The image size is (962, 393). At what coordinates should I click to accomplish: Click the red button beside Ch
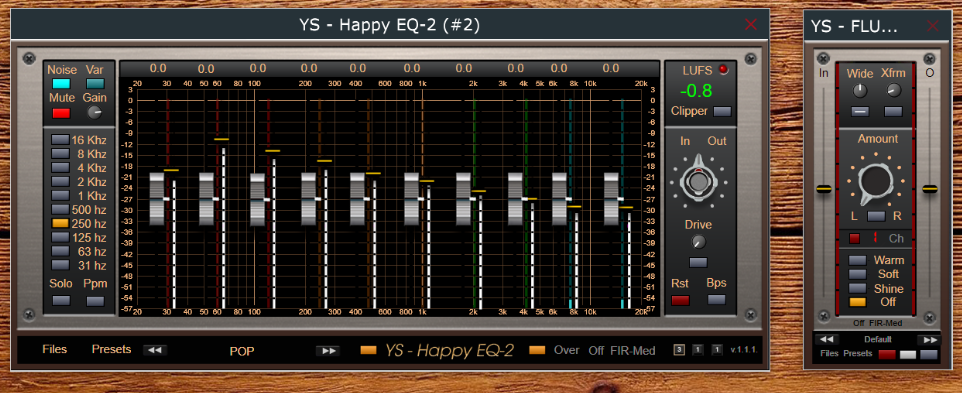point(855,238)
